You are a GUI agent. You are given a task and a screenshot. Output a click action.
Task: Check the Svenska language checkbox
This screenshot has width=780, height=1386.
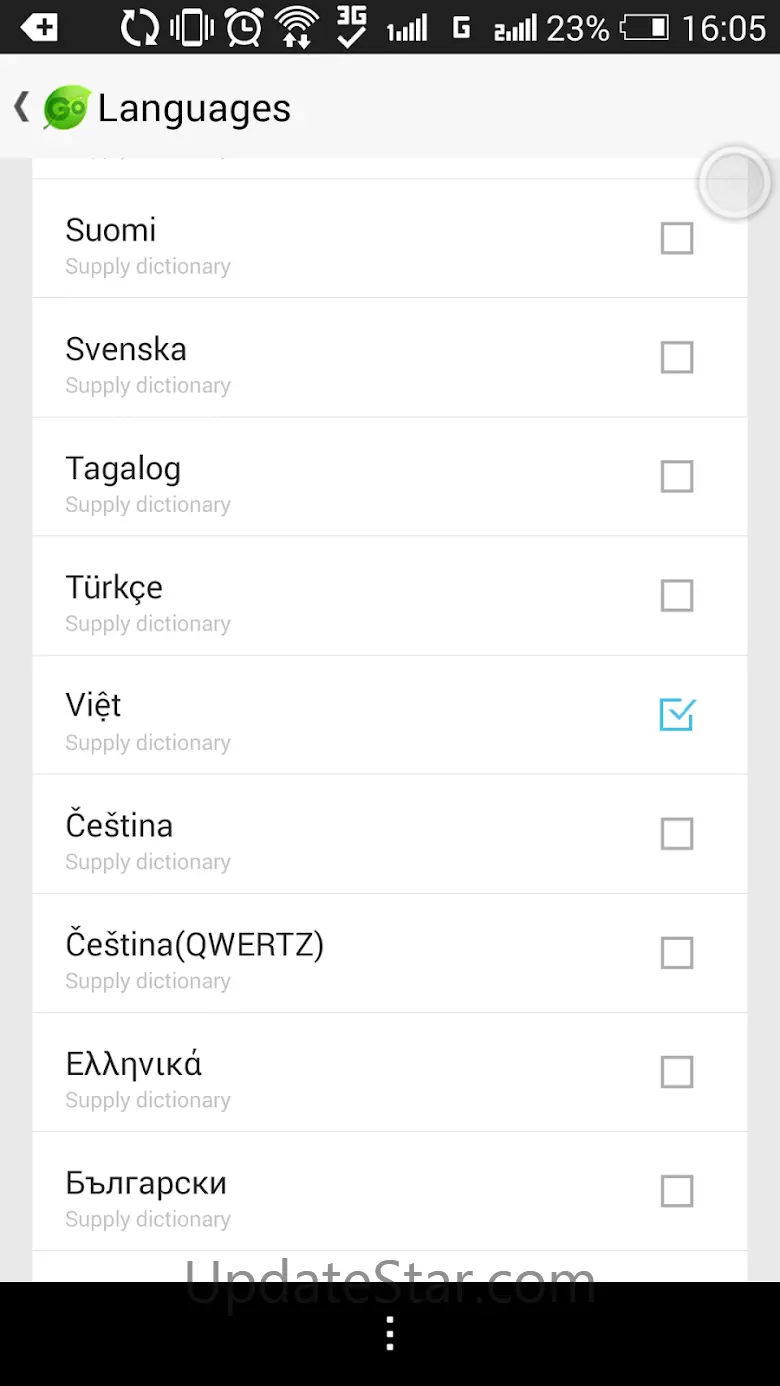pos(677,357)
